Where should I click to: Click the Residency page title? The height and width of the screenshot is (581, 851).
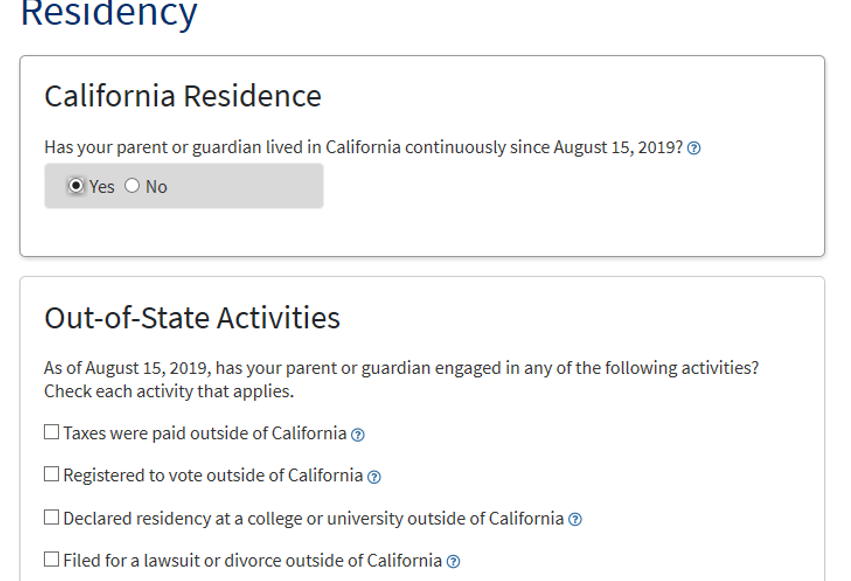[x=109, y=14]
